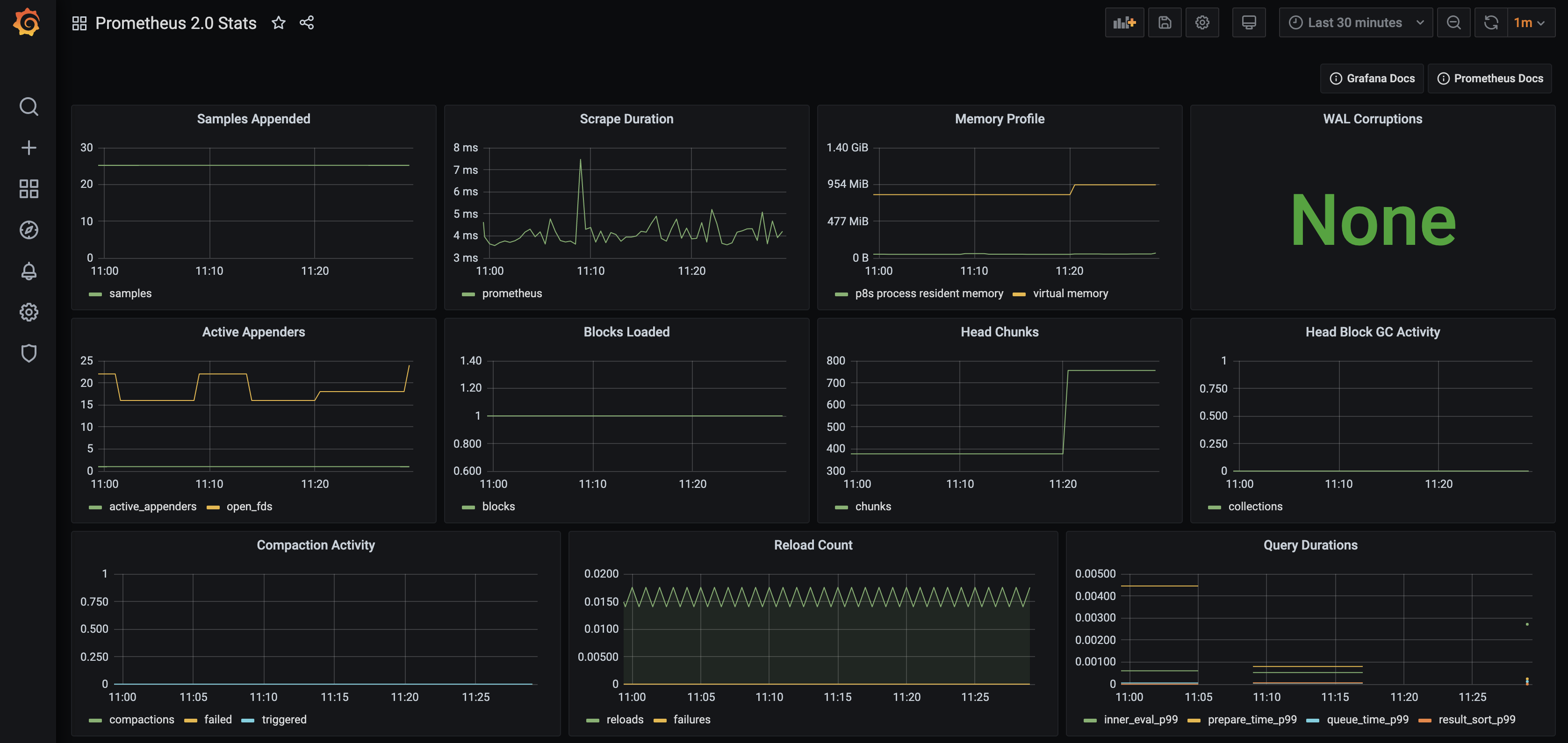Cycle view mode with monitor icon
1568x743 pixels.
click(x=1248, y=22)
